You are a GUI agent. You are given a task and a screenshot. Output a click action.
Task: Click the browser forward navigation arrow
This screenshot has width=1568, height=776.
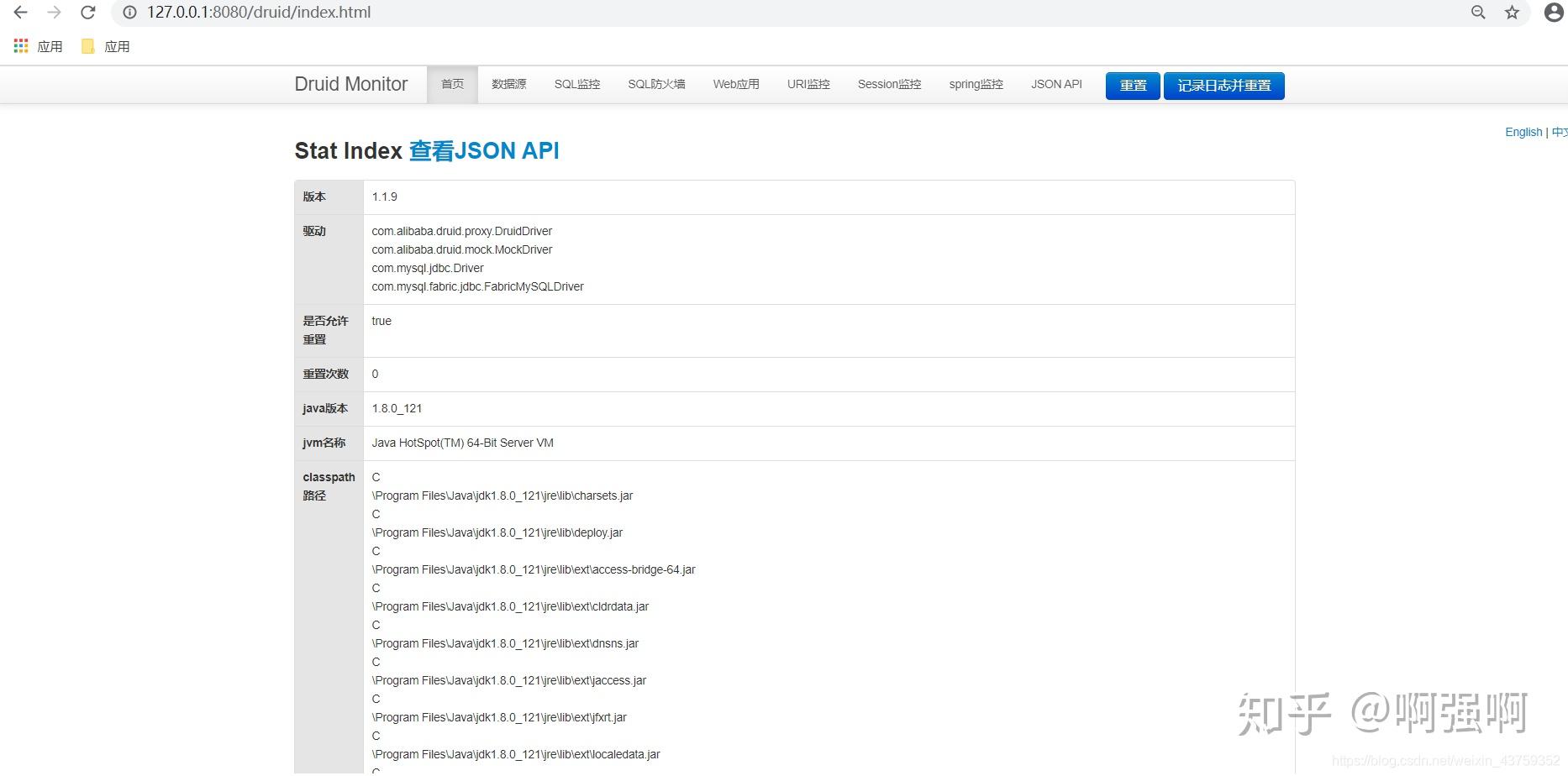coord(54,13)
